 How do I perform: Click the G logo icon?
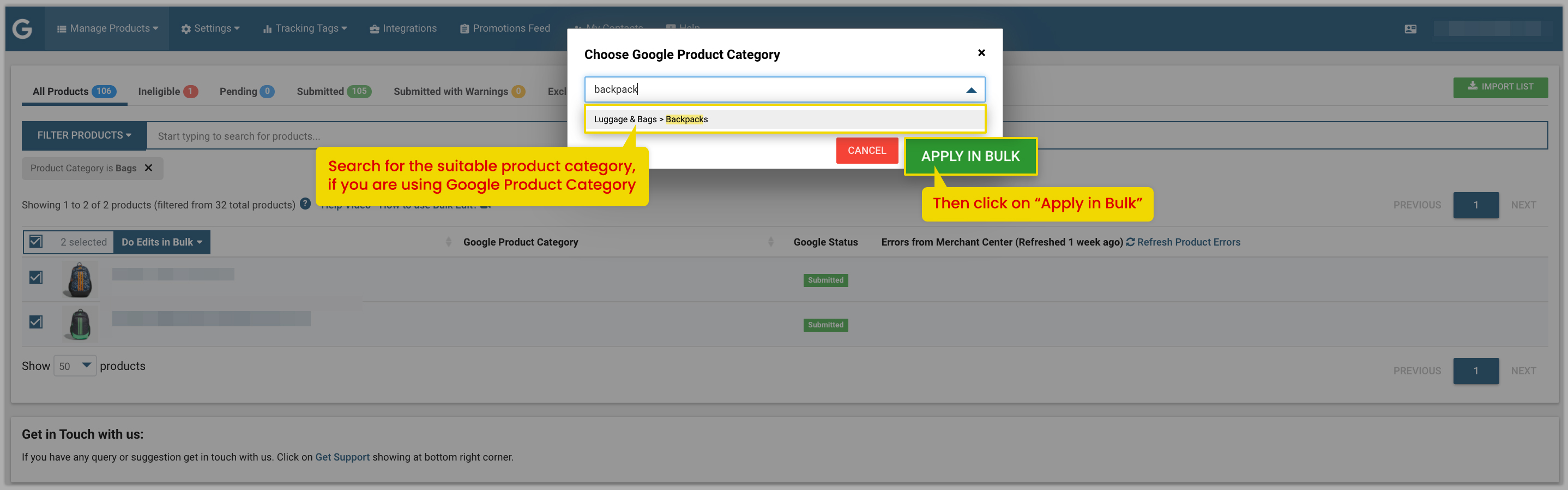click(22, 28)
